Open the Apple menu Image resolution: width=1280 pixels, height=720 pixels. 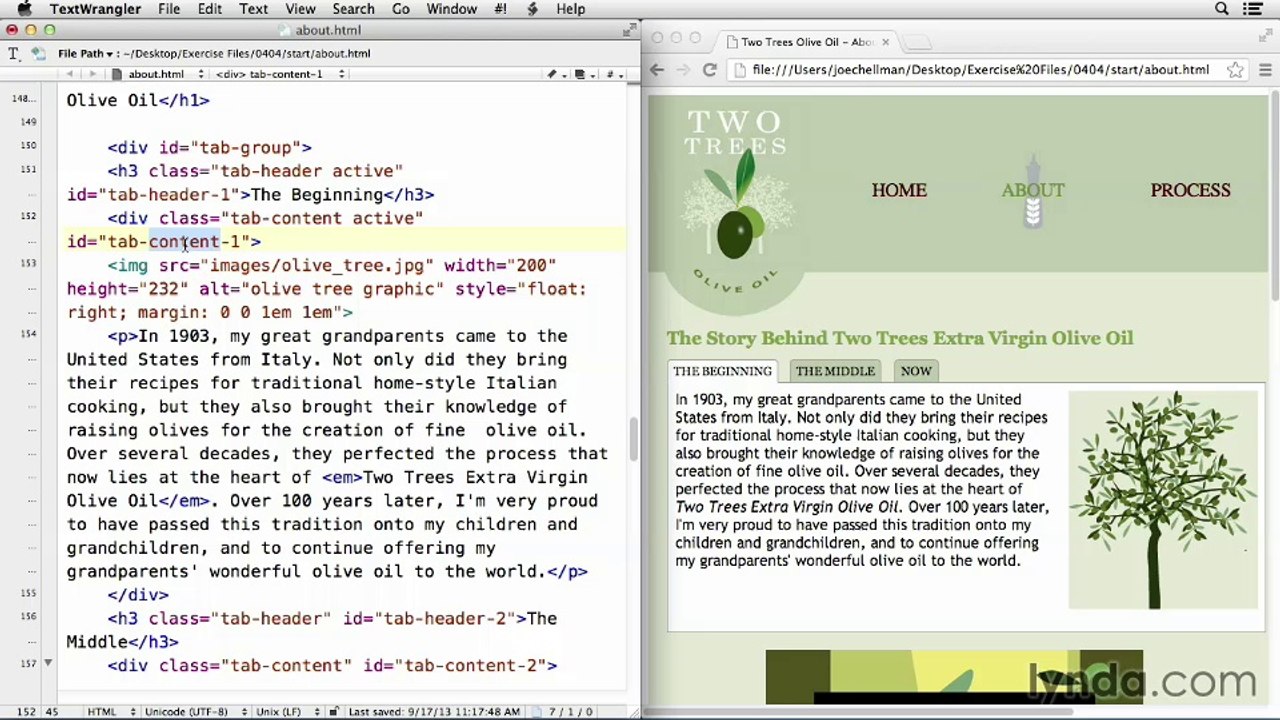[x=23, y=9]
